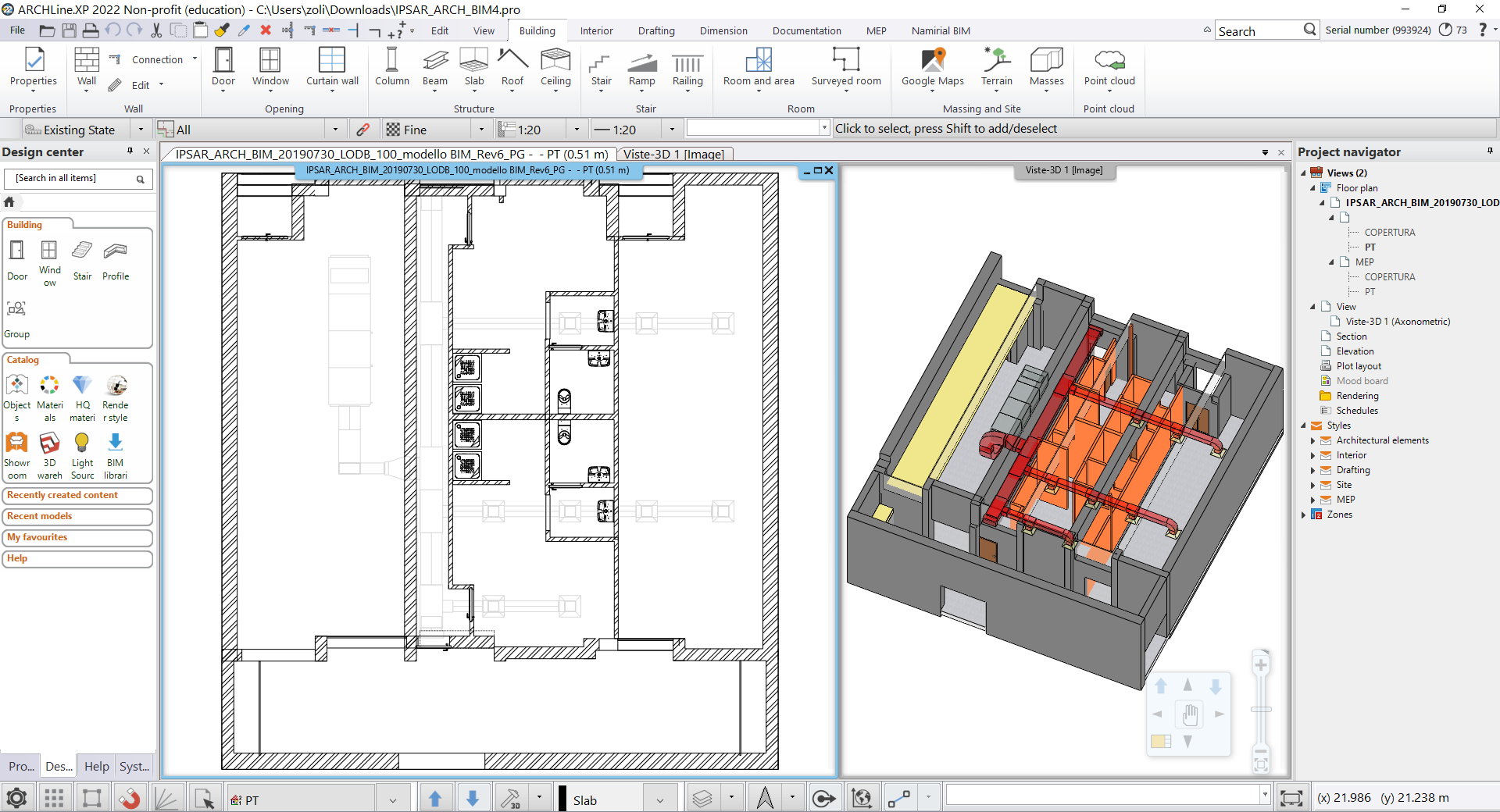The height and width of the screenshot is (812, 1500).
Task: Open BIM libraries in Design center
Action: 115,455
